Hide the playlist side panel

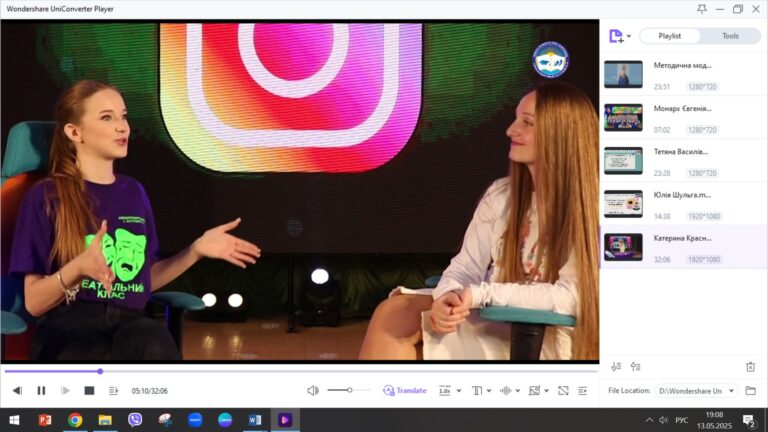point(585,391)
